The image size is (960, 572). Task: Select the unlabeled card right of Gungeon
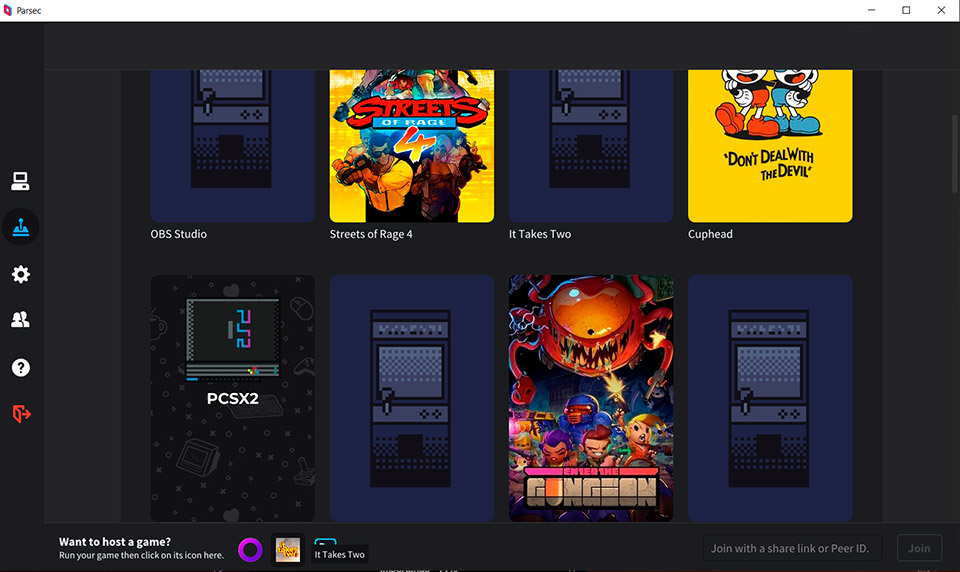770,398
